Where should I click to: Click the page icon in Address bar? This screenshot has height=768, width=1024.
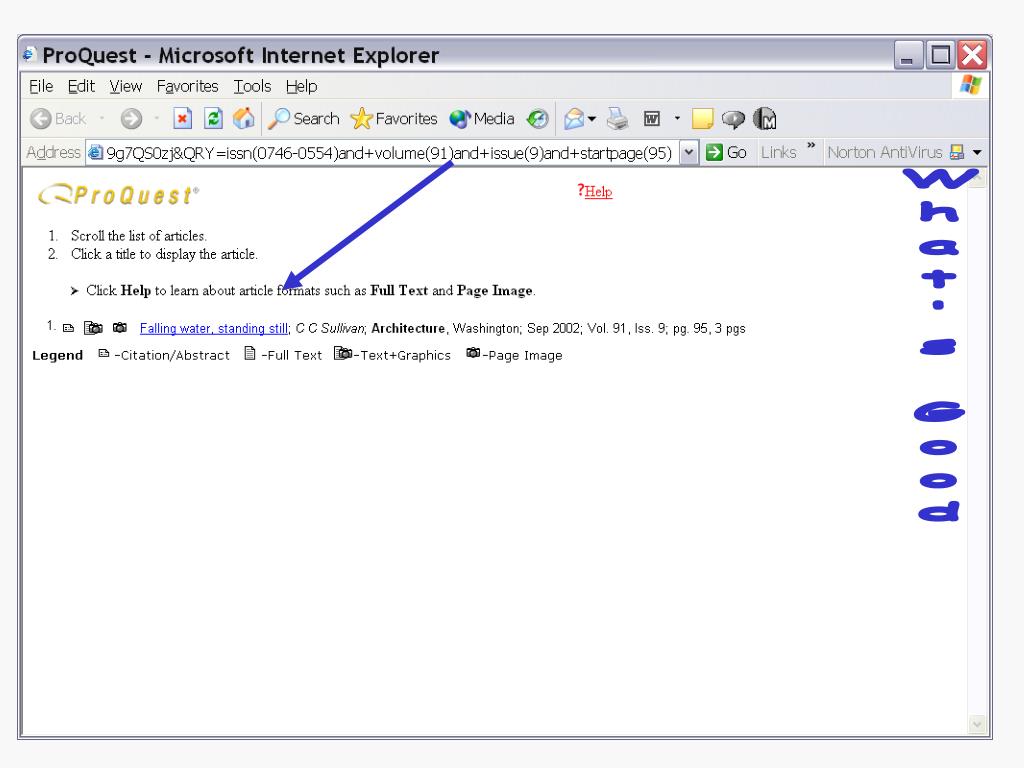(95, 152)
